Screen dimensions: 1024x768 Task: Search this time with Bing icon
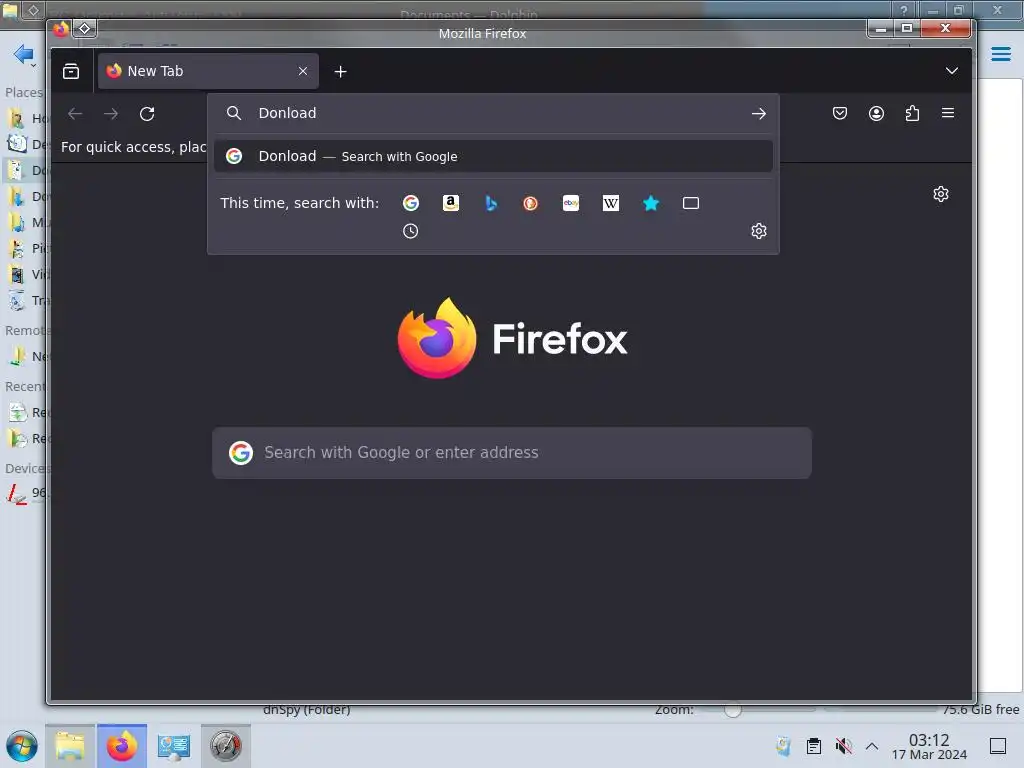(x=491, y=203)
